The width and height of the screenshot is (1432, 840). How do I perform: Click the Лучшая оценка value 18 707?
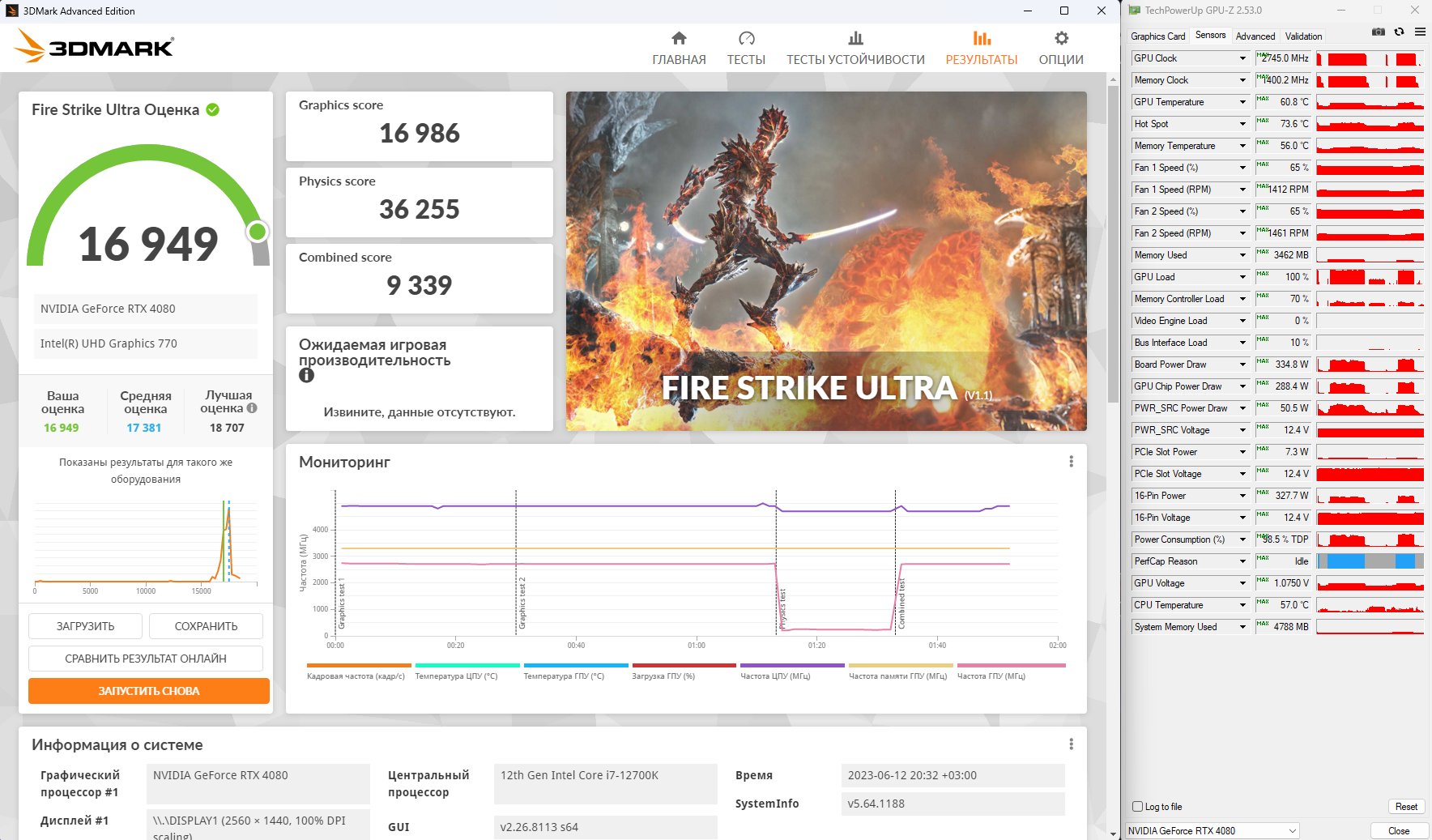pyautogui.click(x=227, y=428)
